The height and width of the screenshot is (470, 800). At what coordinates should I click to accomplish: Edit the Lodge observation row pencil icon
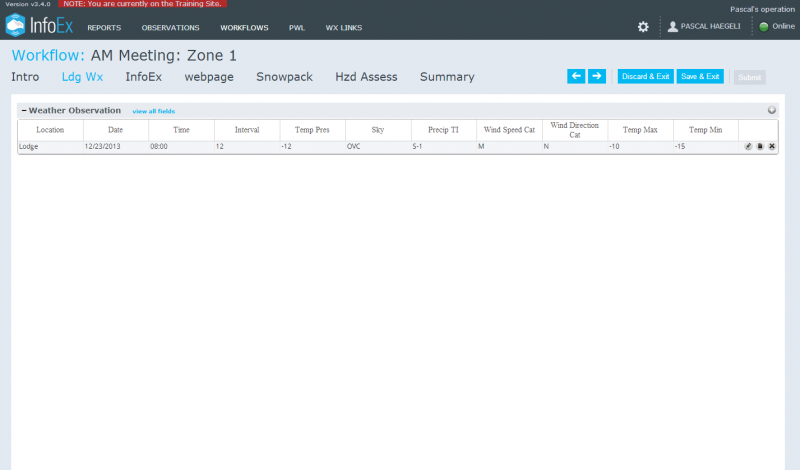(x=748, y=146)
